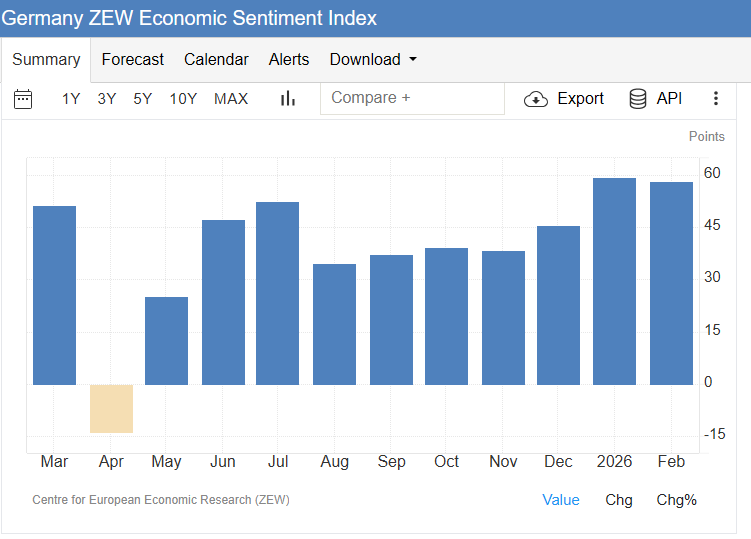This screenshot has height=539, width=751.
Task: Click the negative April bar
Action: pos(111,408)
